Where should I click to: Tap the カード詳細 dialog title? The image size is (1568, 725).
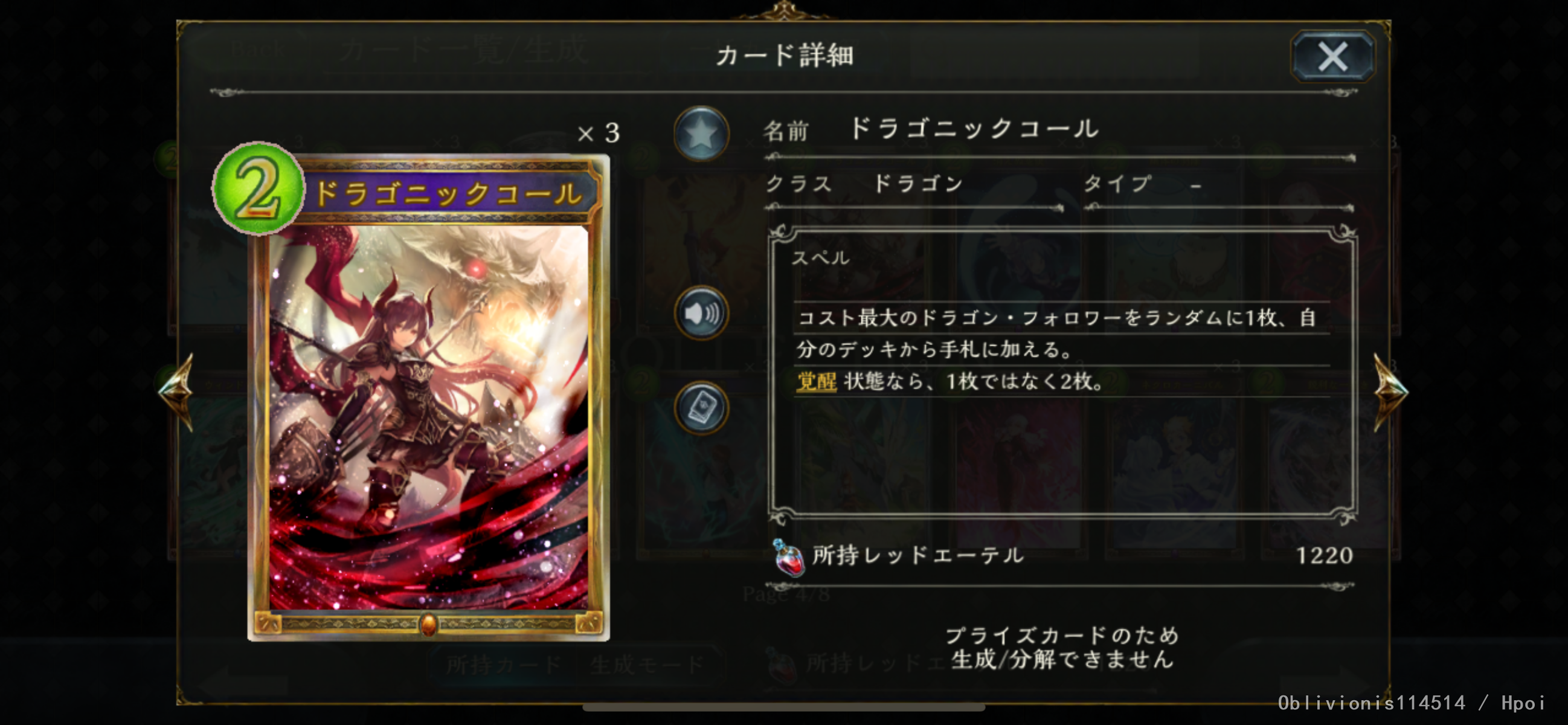tap(785, 56)
